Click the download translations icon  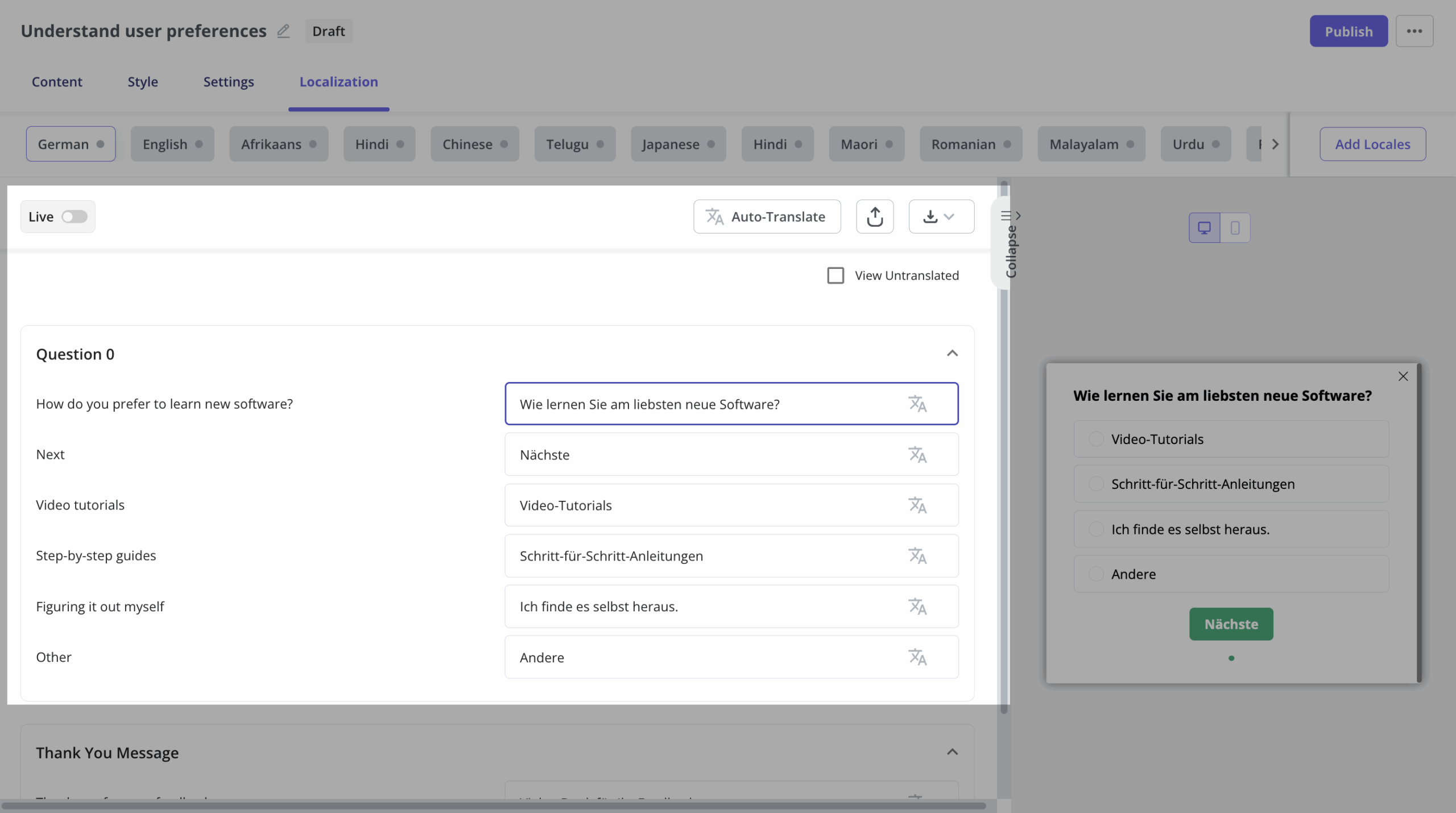click(930, 217)
